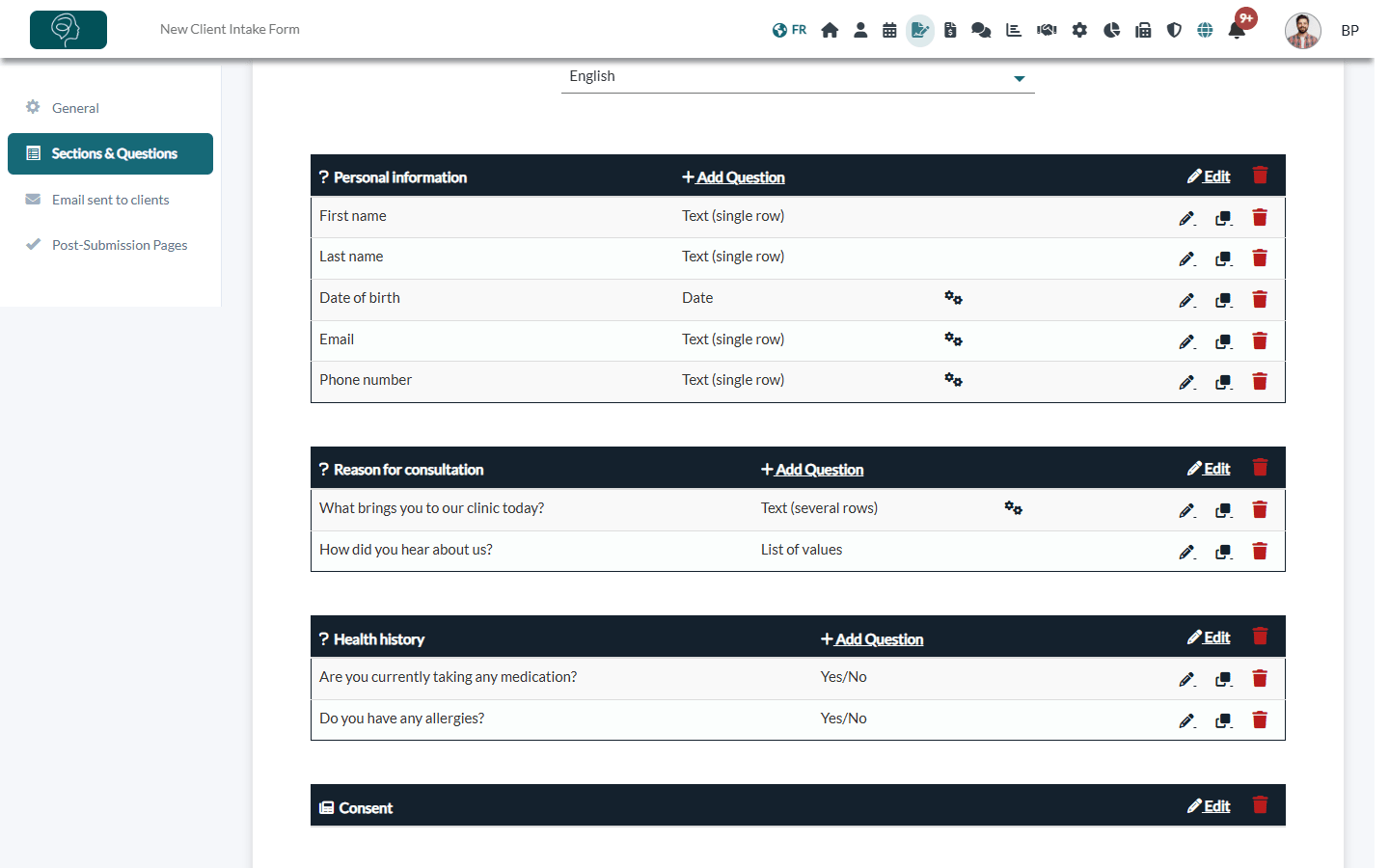Open the invoice dollar document icon
1389x868 pixels.
[x=950, y=30]
